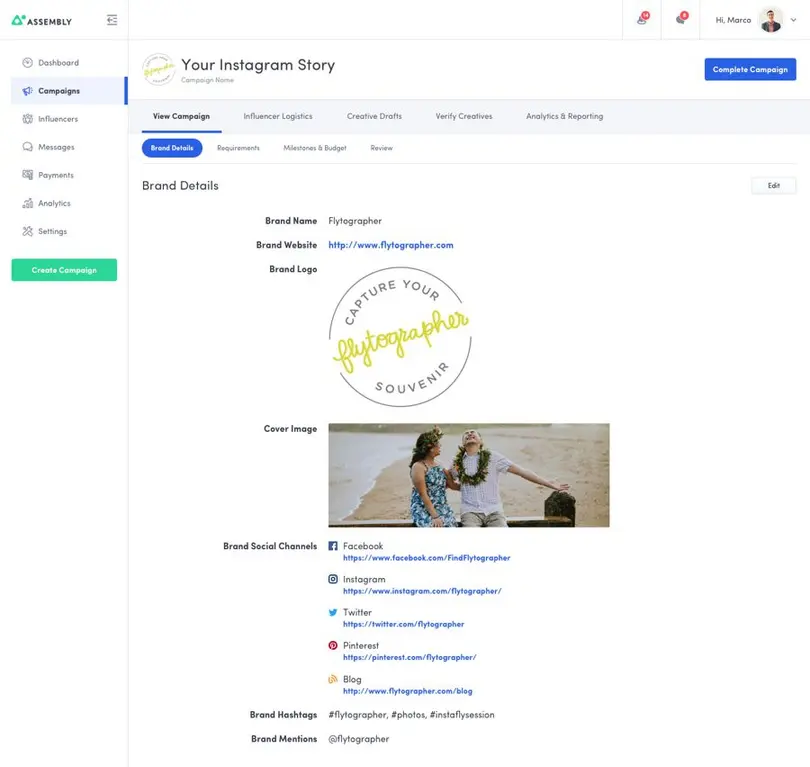This screenshot has height=767, width=810.
Task: Go to the Analytics & Reporting tab
Action: [564, 116]
